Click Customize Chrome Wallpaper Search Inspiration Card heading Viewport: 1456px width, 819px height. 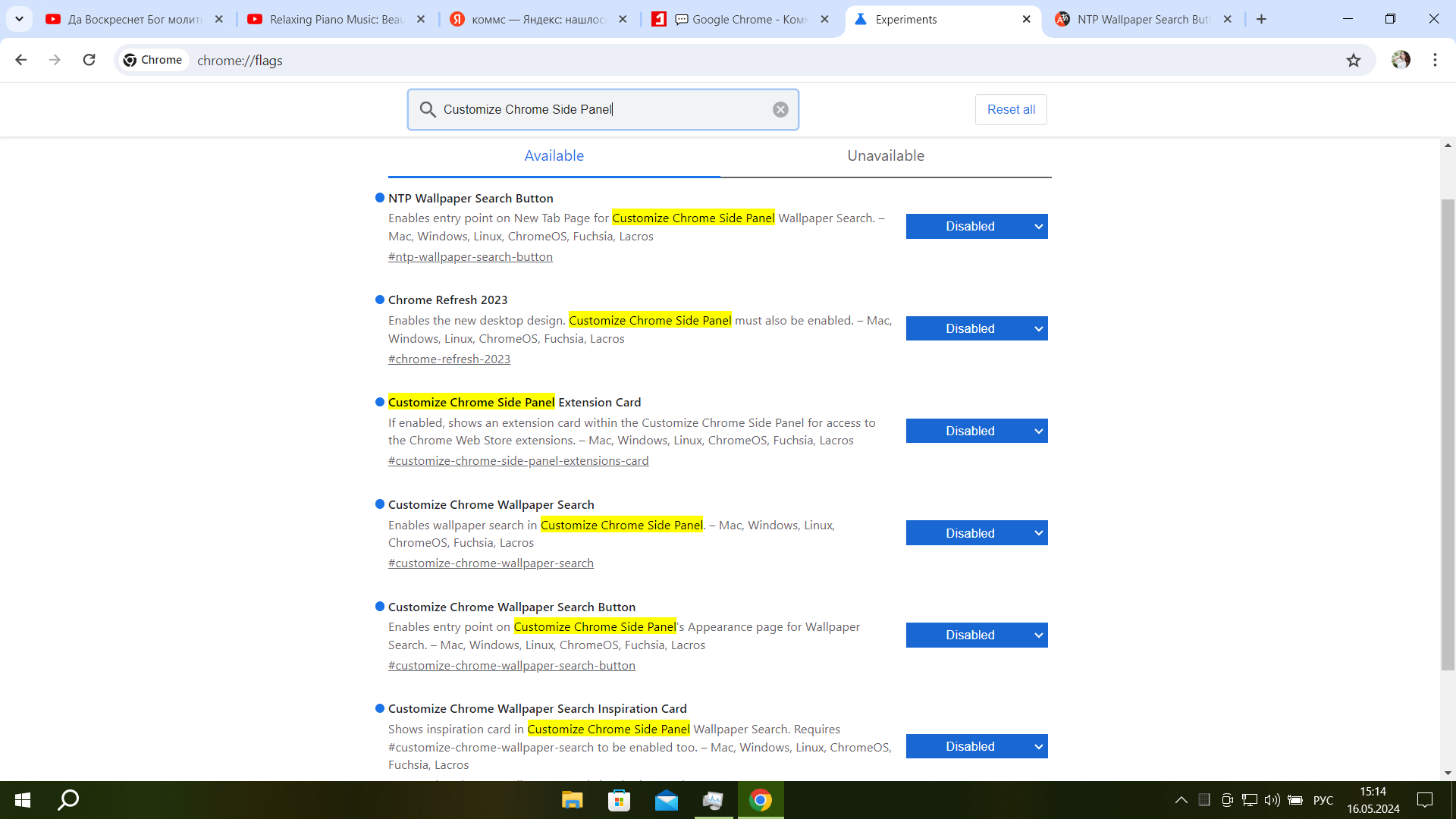tap(537, 709)
